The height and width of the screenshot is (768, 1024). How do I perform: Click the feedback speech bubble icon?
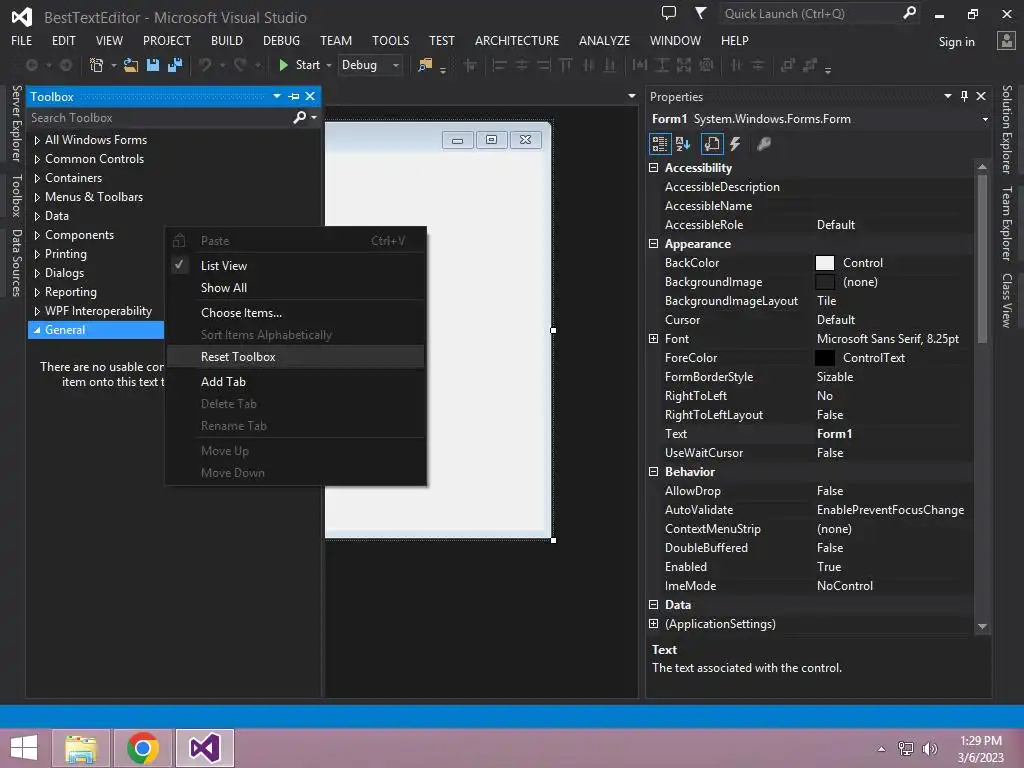pos(669,13)
